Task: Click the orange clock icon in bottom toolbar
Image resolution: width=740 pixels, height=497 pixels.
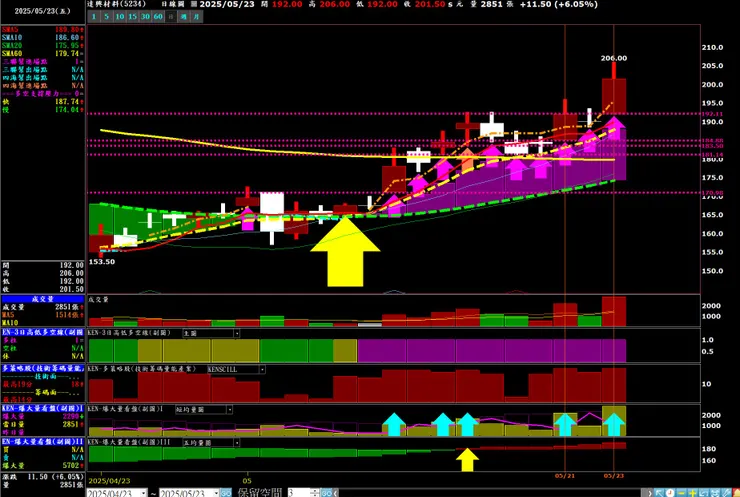Action: [x=670, y=493]
